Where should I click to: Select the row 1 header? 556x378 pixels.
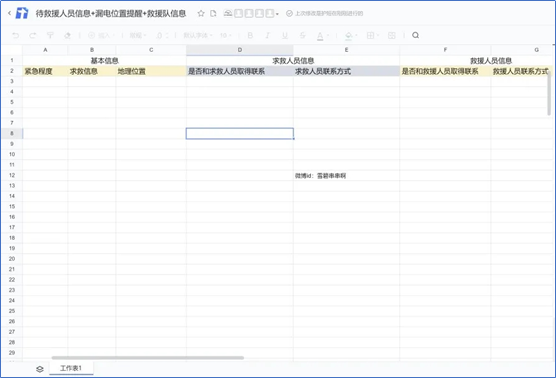pos(12,61)
